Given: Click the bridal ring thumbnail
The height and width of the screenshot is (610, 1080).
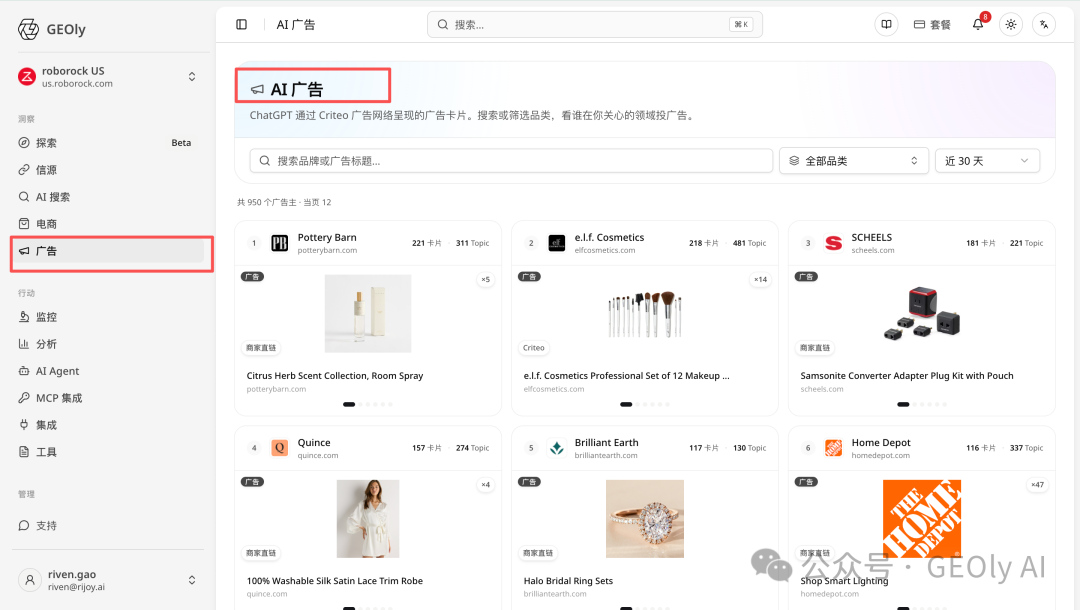Looking at the screenshot, I should pyautogui.click(x=645, y=518).
